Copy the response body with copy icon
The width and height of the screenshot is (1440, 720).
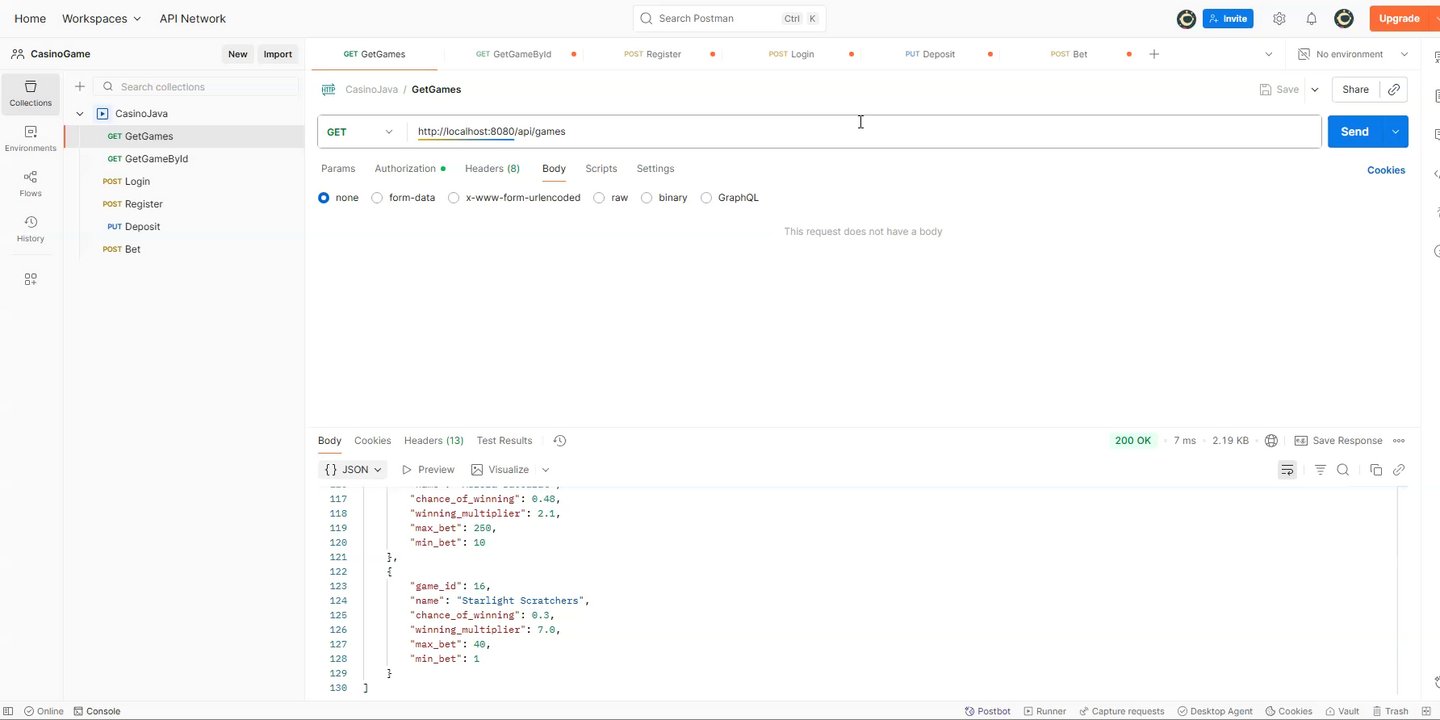[1376, 470]
